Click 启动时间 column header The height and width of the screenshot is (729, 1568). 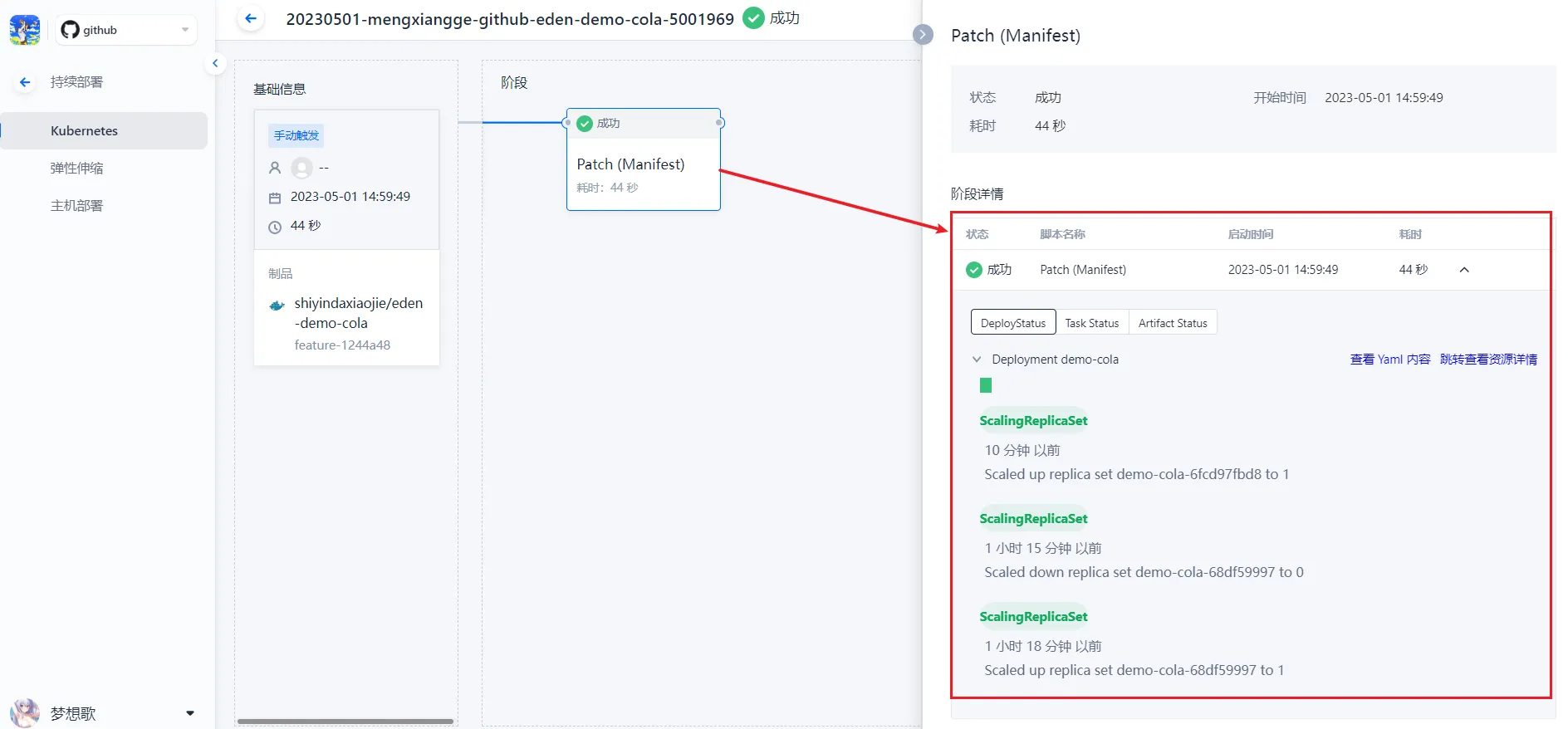1251,235
